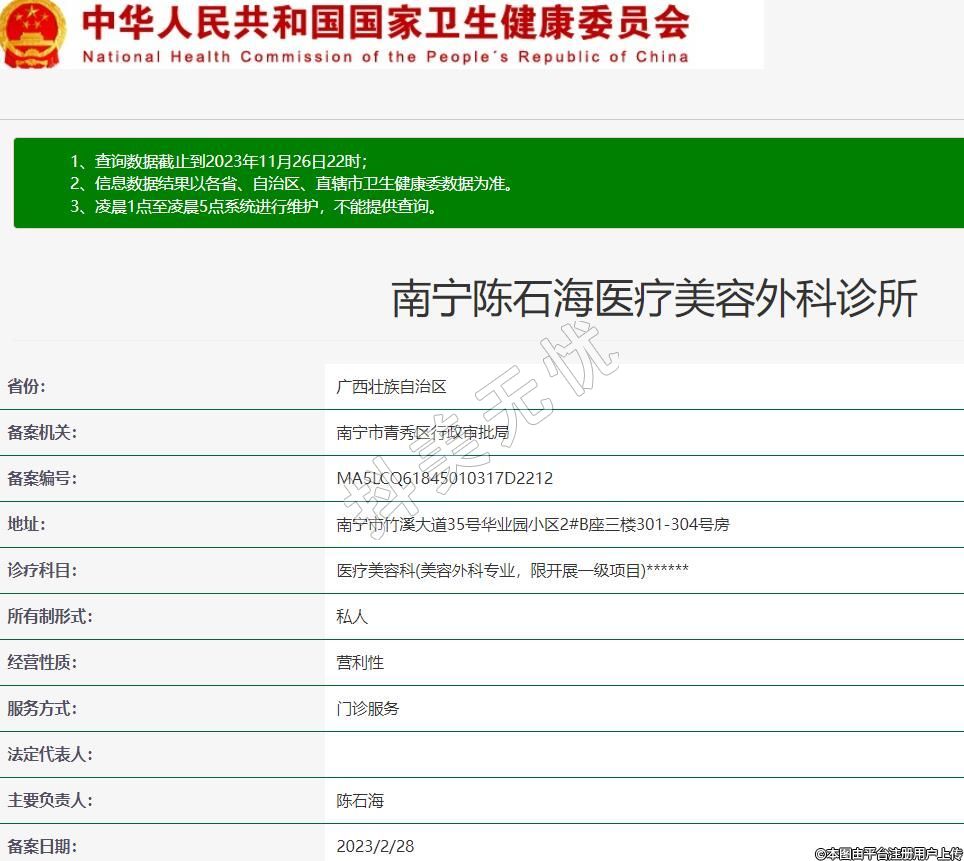The image size is (964, 861).
Task: Click the 备案编号 row label
Action: [42, 479]
